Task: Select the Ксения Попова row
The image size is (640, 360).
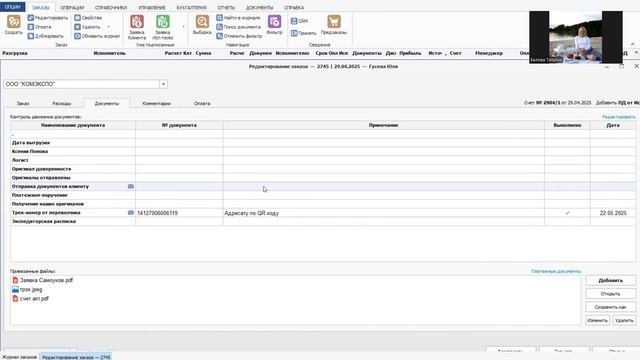Action: (x=322, y=151)
